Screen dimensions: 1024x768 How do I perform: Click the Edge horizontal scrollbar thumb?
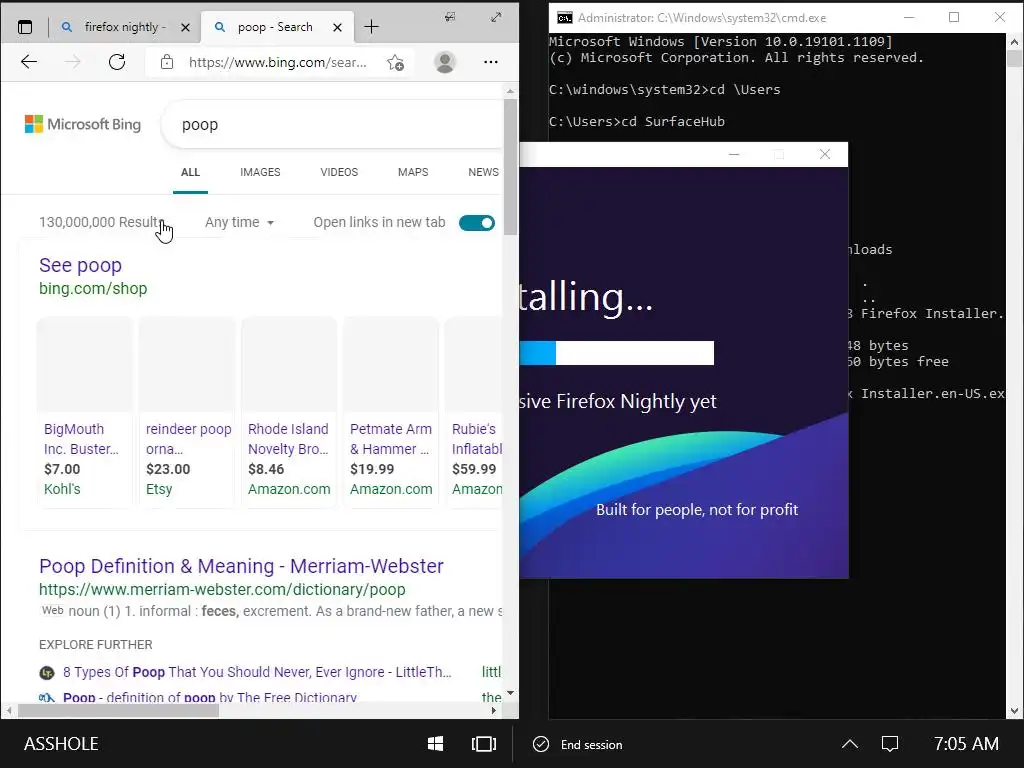(x=118, y=710)
